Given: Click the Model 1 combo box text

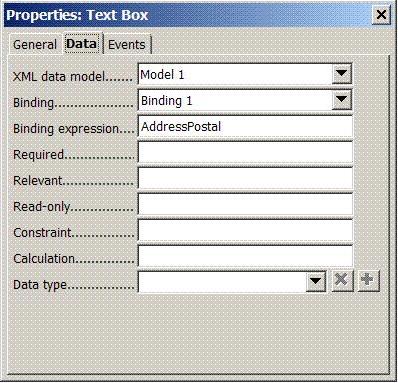Looking at the screenshot, I should coord(162,74).
